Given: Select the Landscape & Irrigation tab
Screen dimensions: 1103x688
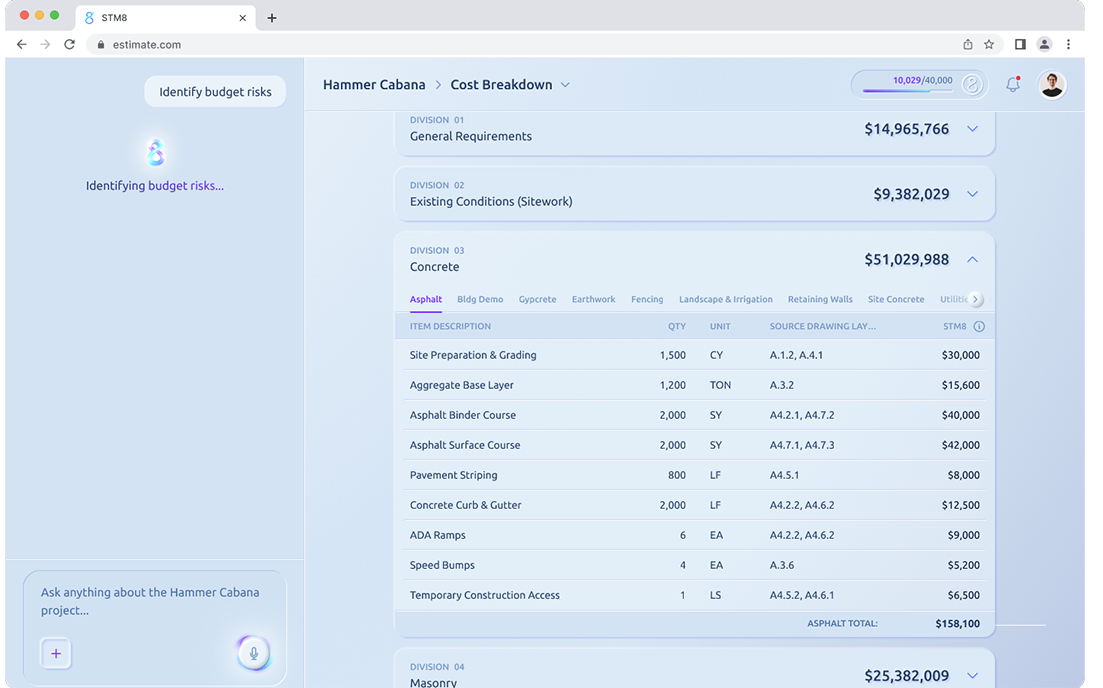Looking at the screenshot, I should pos(725,299).
